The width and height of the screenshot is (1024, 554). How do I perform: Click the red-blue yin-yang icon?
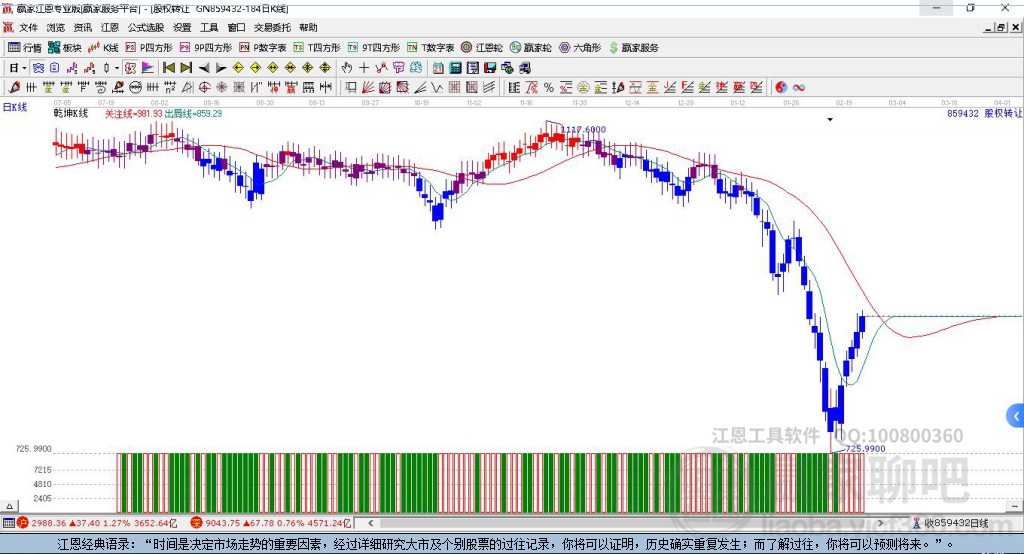(x=781, y=88)
